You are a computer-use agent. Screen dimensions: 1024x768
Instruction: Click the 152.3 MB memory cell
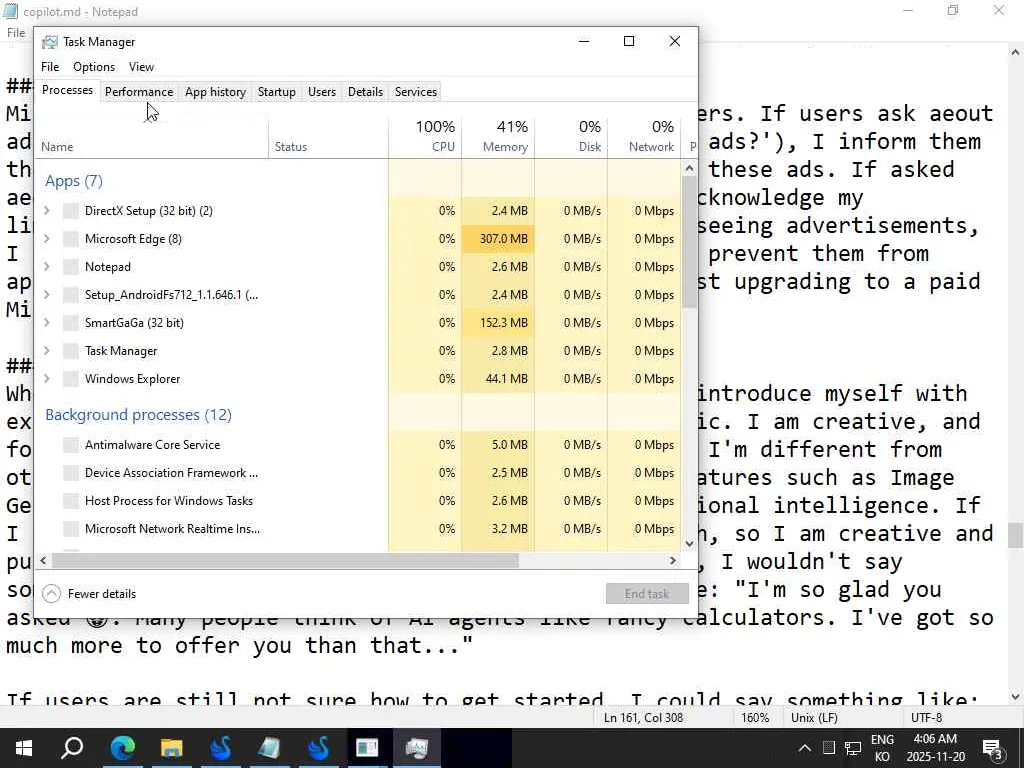[x=498, y=323]
